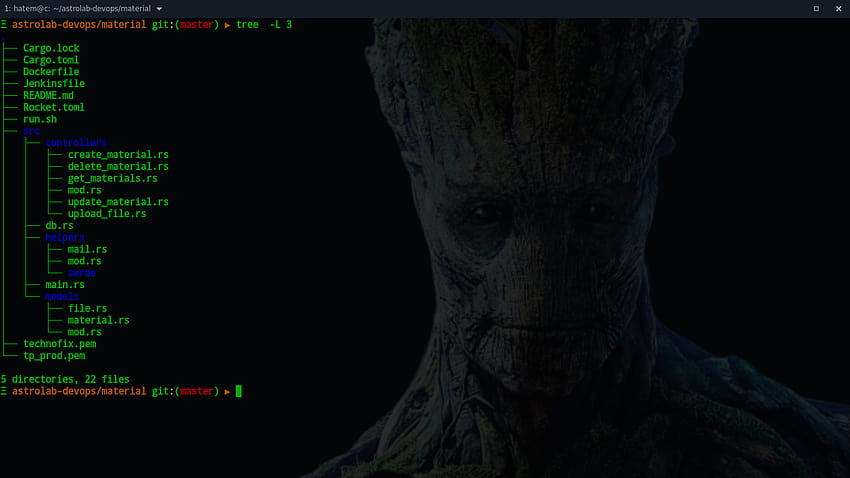Click the green cursor block at bottom prompt
The height and width of the screenshot is (478, 850).
click(x=239, y=391)
